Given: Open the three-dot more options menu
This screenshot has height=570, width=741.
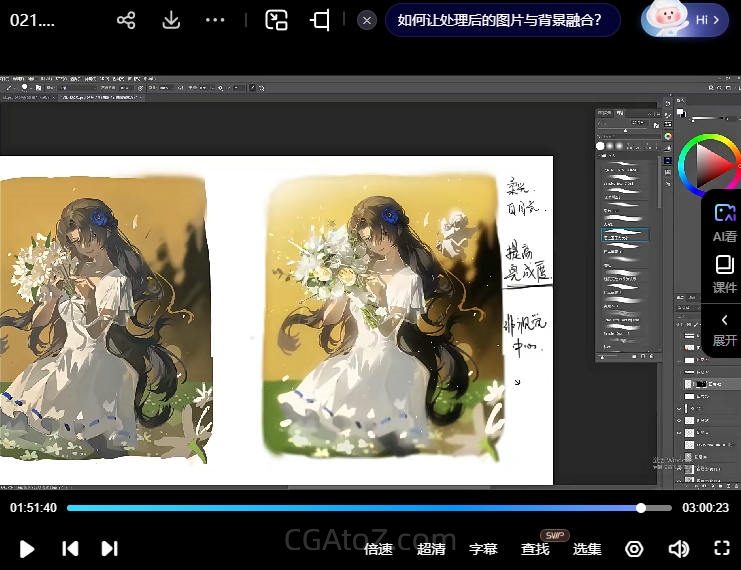Looking at the screenshot, I should click(215, 20).
